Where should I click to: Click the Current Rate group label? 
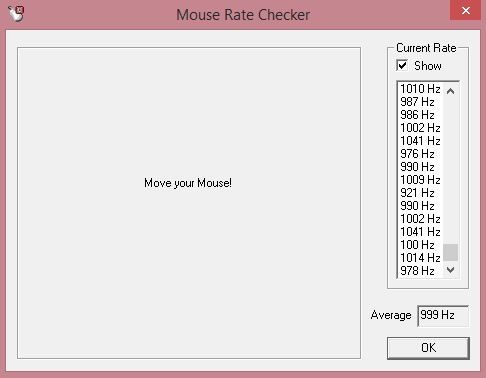(x=426, y=48)
